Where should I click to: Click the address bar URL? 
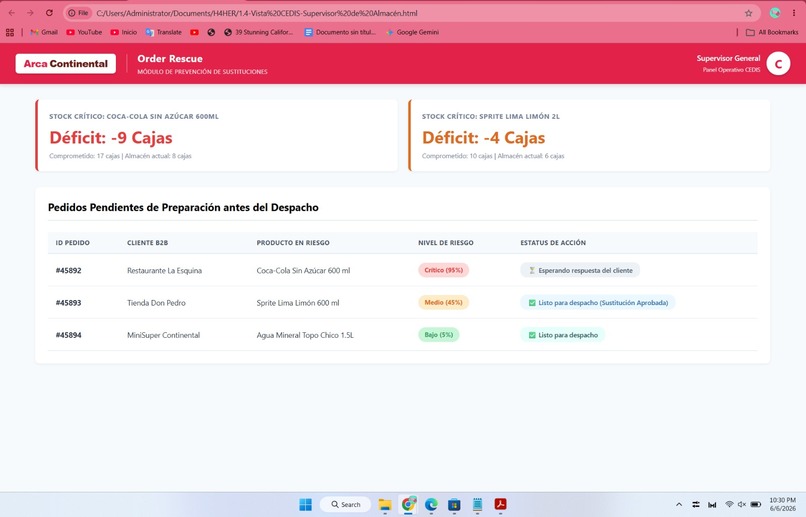[257, 13]
